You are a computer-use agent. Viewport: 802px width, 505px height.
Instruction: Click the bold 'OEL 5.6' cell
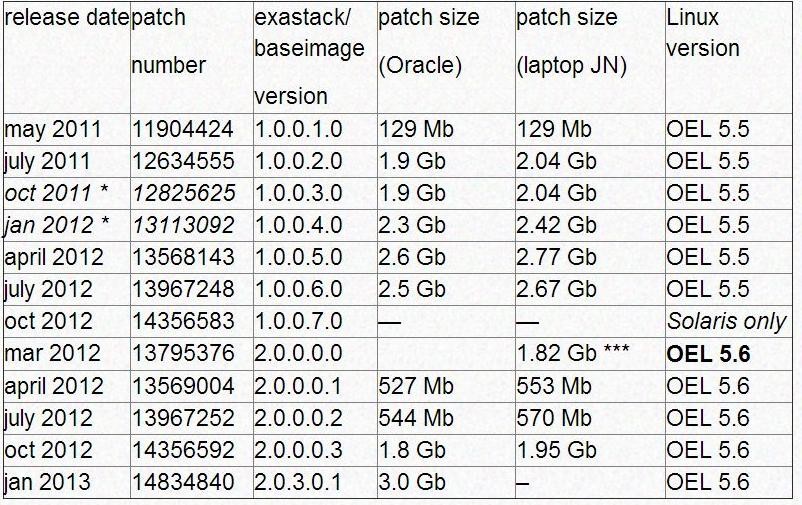708,354
